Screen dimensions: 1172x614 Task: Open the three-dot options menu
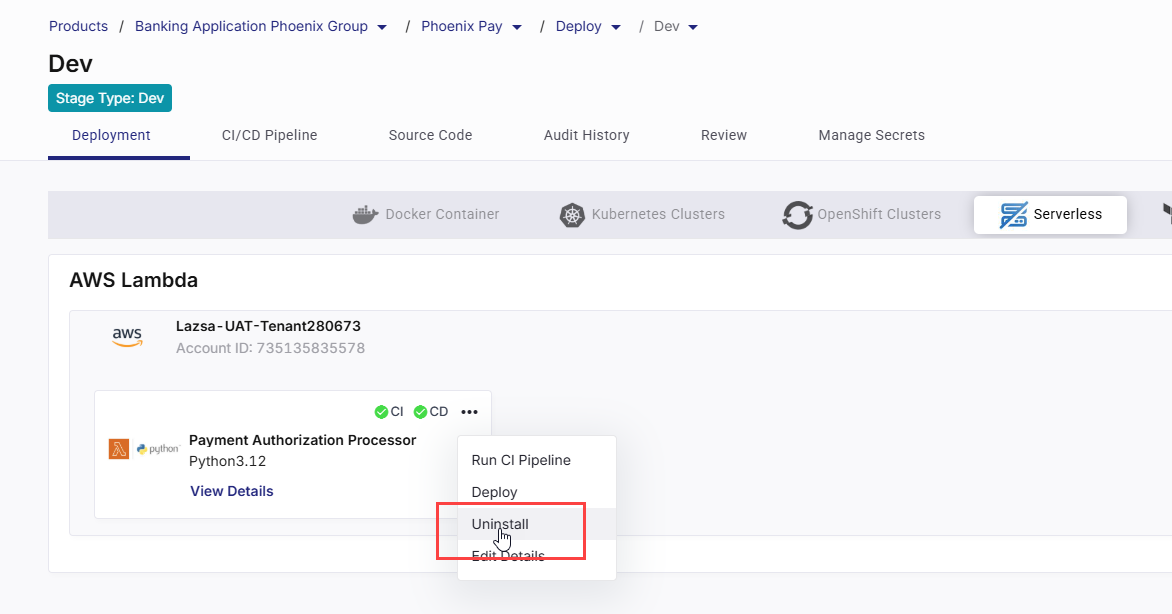point(470,411)
